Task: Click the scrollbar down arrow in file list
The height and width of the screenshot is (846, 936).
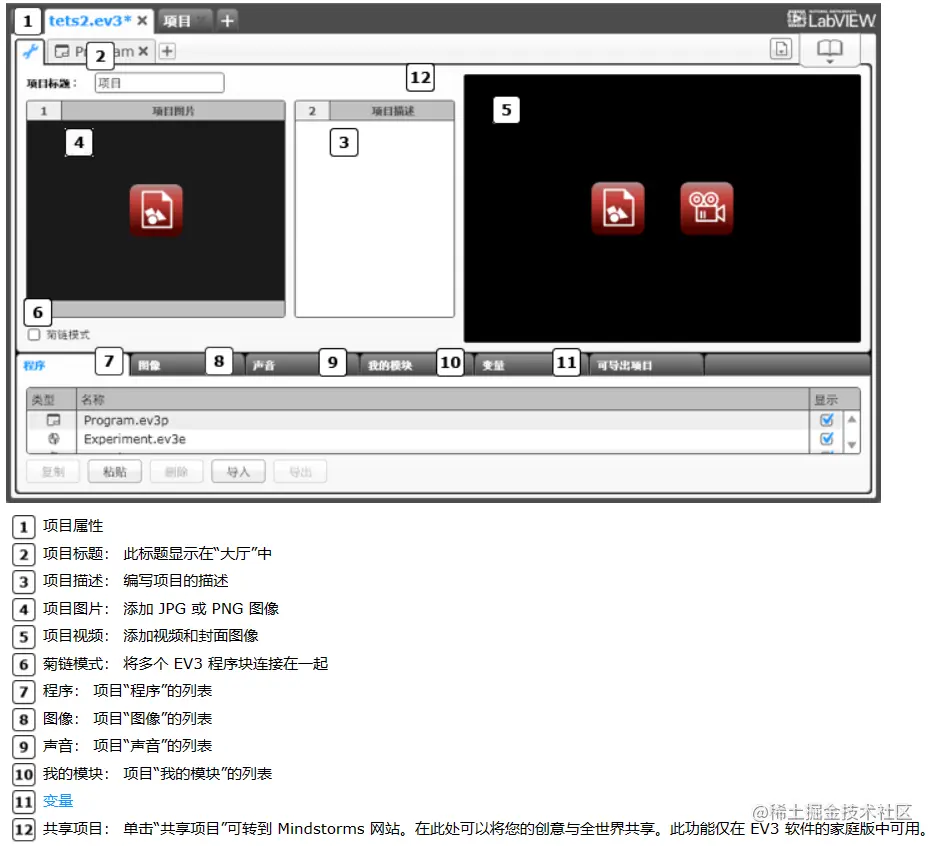Action: 851,446
